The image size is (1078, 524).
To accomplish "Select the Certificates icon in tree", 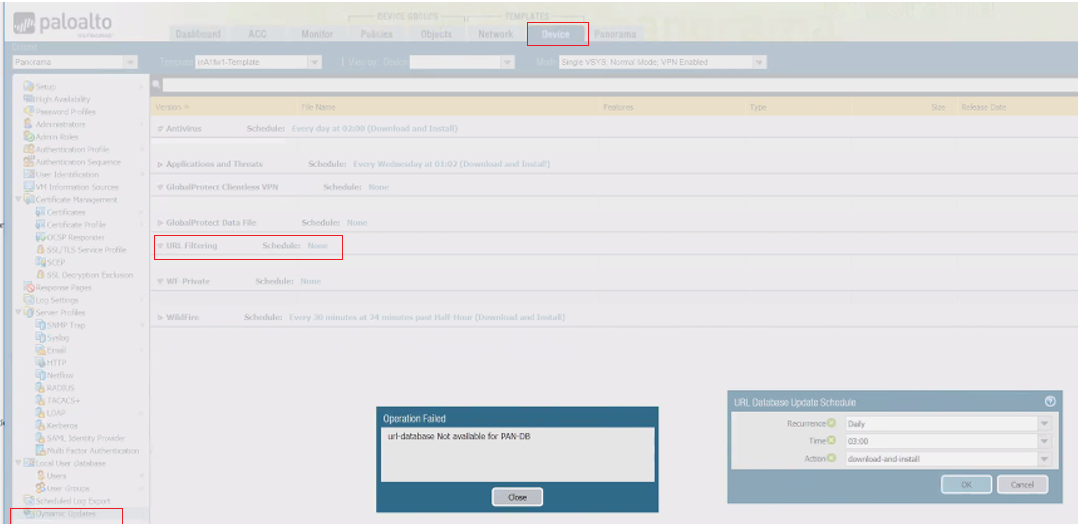I will [40, 212].
